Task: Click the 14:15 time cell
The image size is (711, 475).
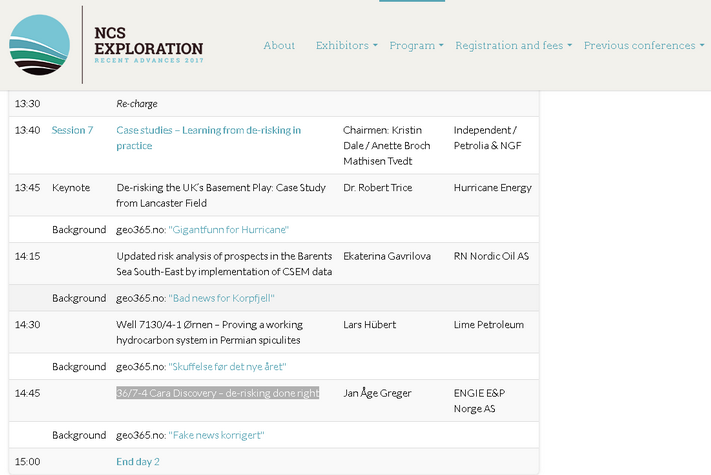Action: (27, 256)
